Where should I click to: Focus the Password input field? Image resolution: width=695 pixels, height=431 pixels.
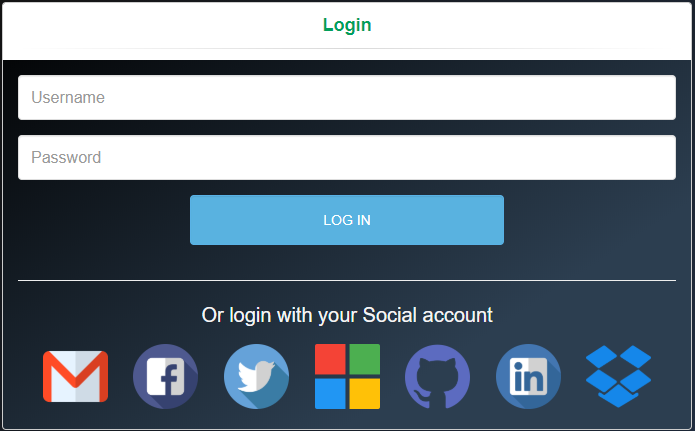[x=347, y=157]
